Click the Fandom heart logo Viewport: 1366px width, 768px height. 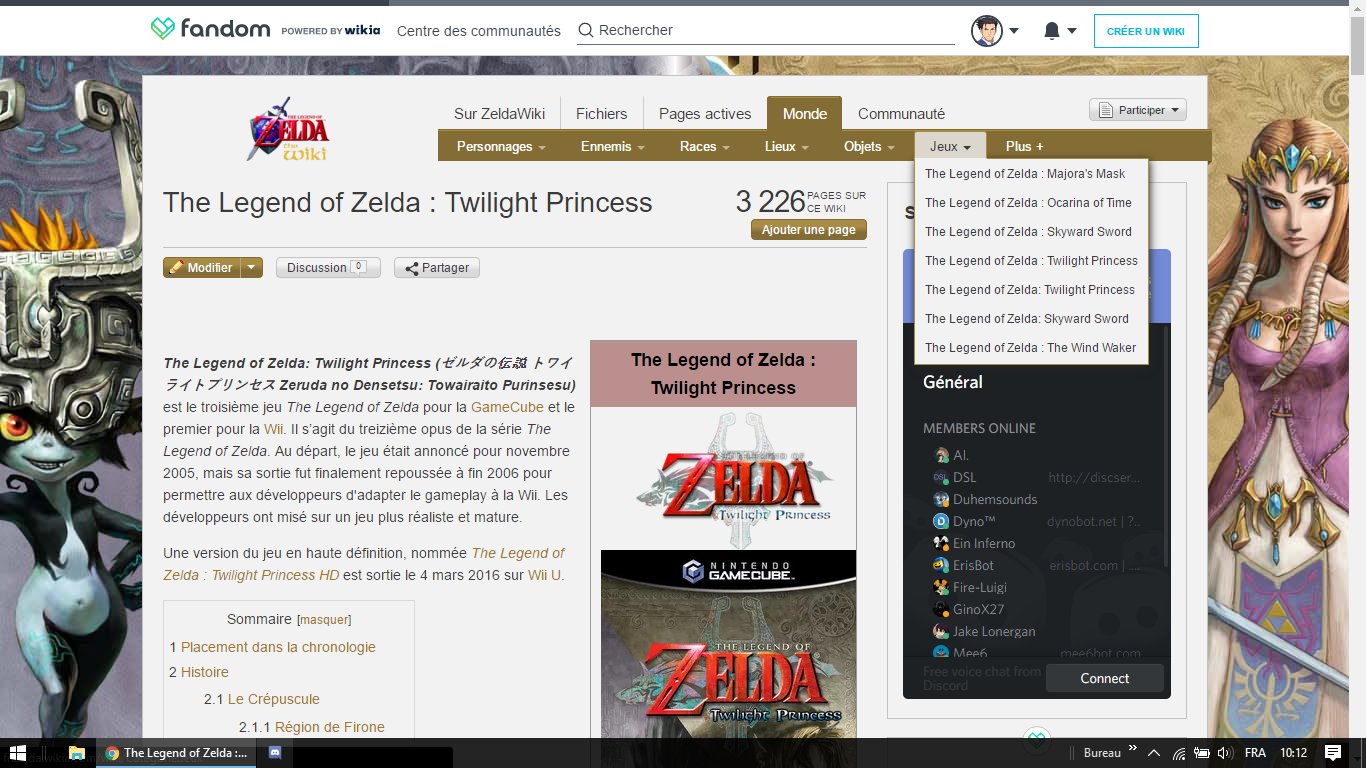point(163,29)
